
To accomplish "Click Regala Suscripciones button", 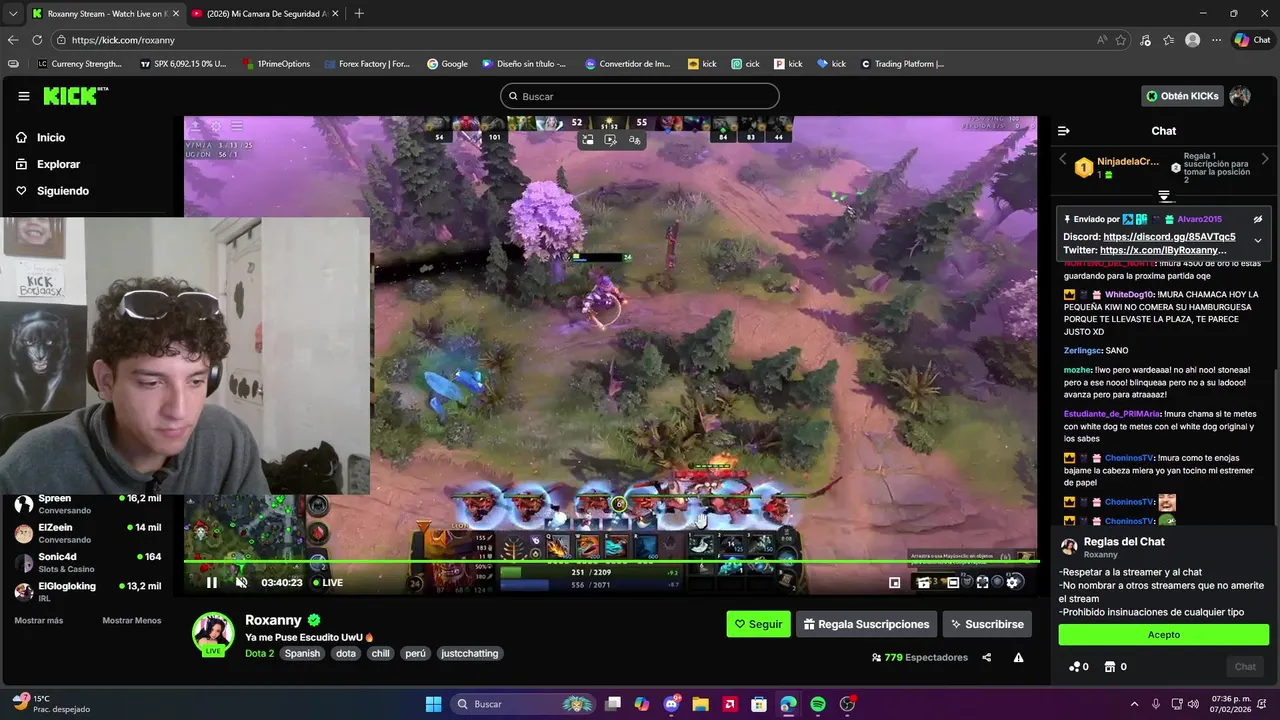I will 866,624.
